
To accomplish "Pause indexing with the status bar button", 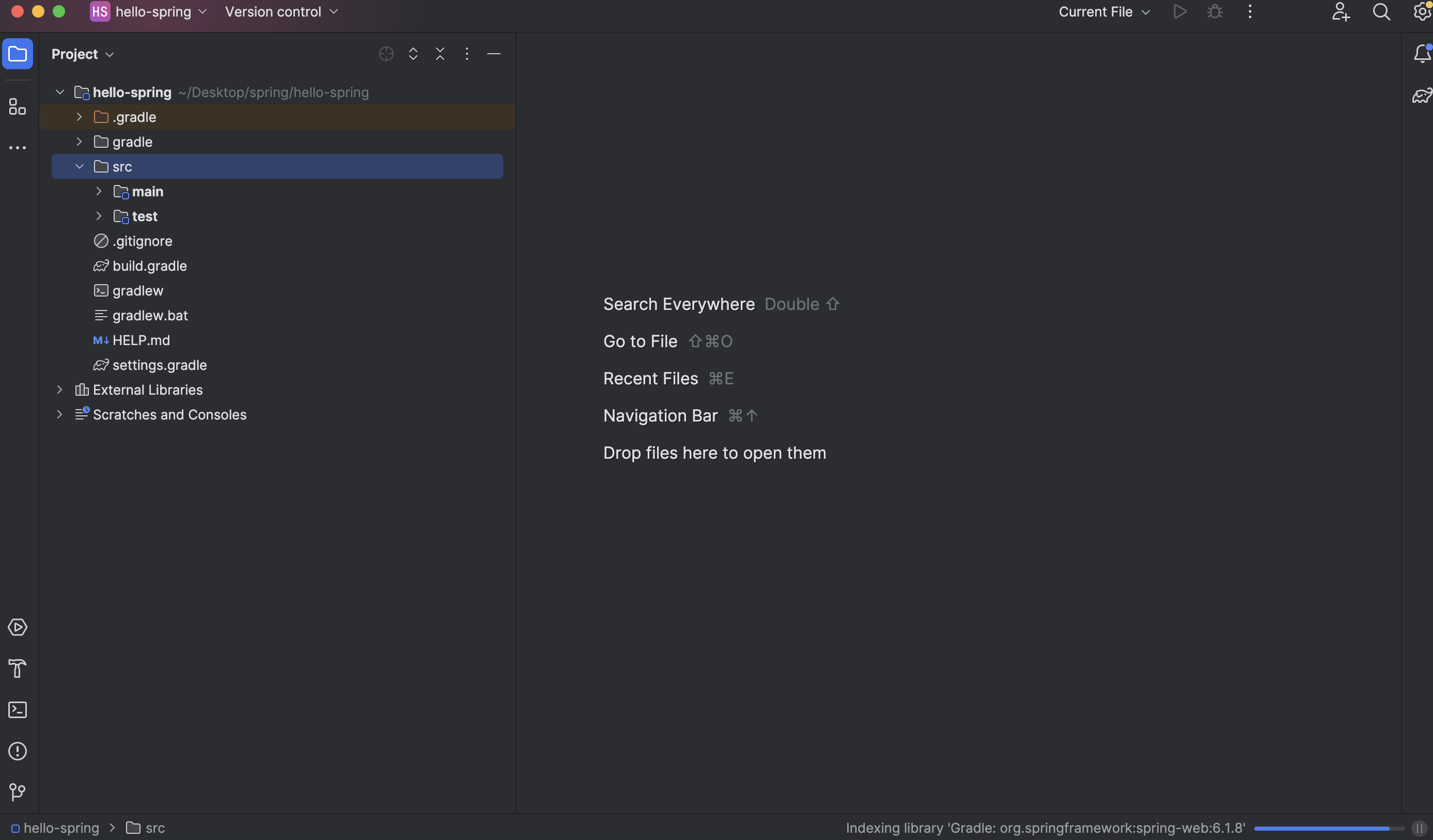I will click(1419, 828).
